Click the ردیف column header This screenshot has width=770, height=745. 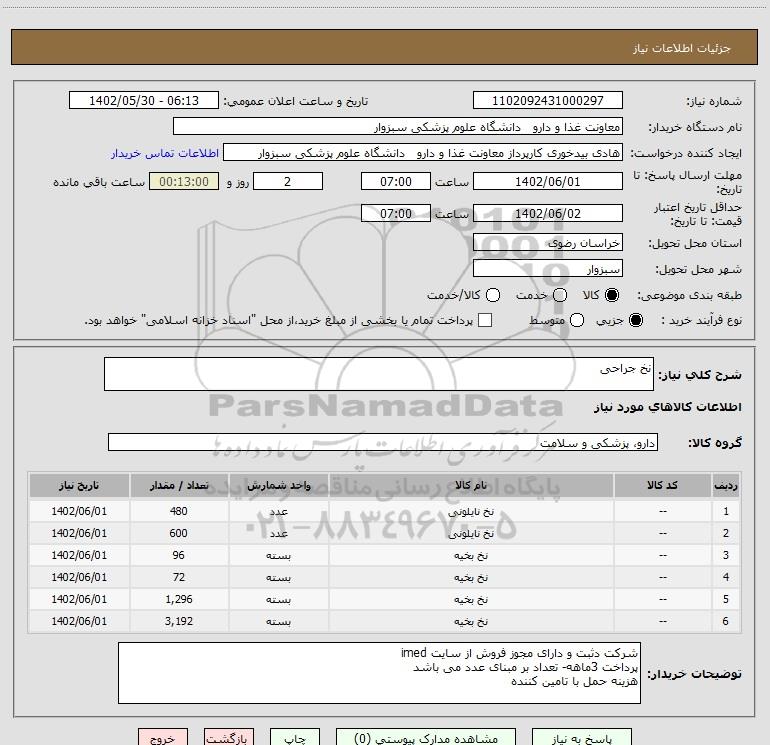point(726,486)
